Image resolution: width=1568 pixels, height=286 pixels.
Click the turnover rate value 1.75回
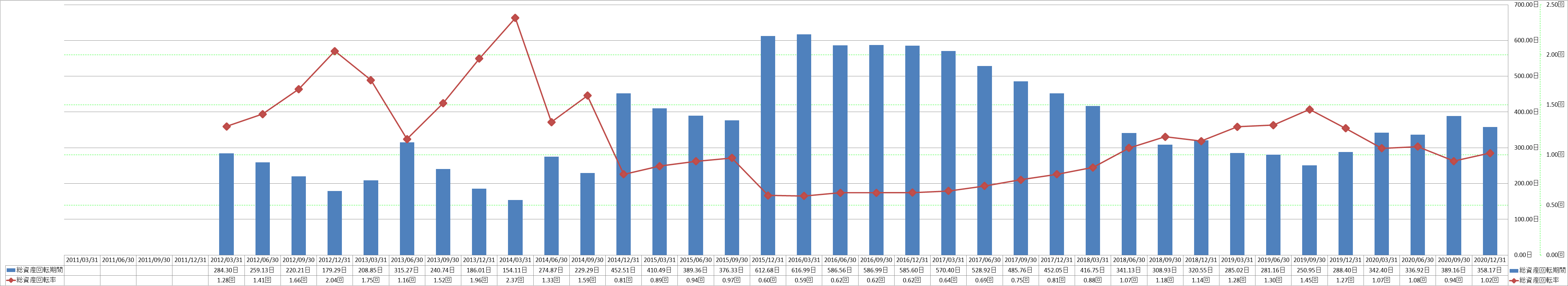371,281
